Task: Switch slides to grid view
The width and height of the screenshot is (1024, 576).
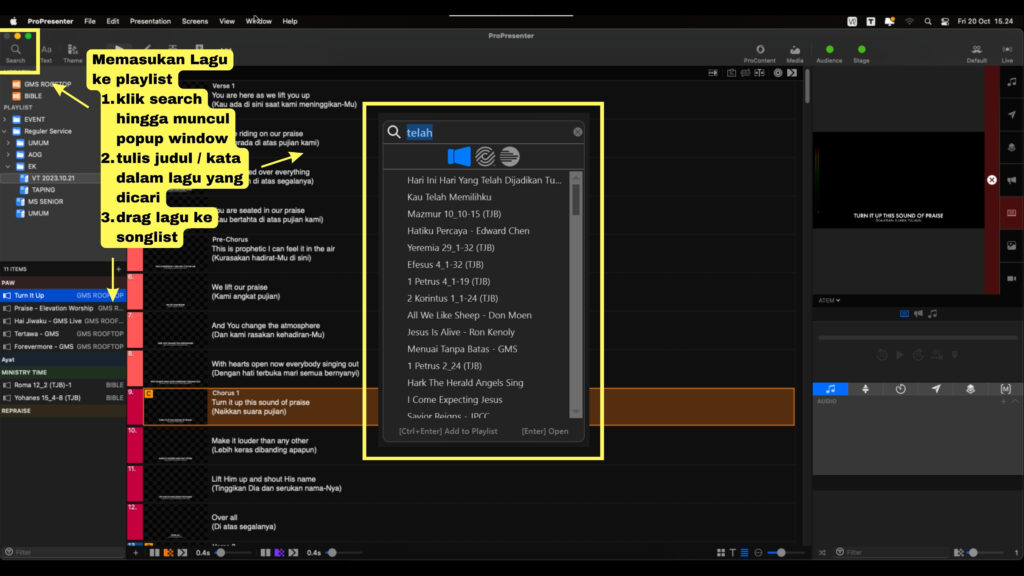Action: [720, 552]
